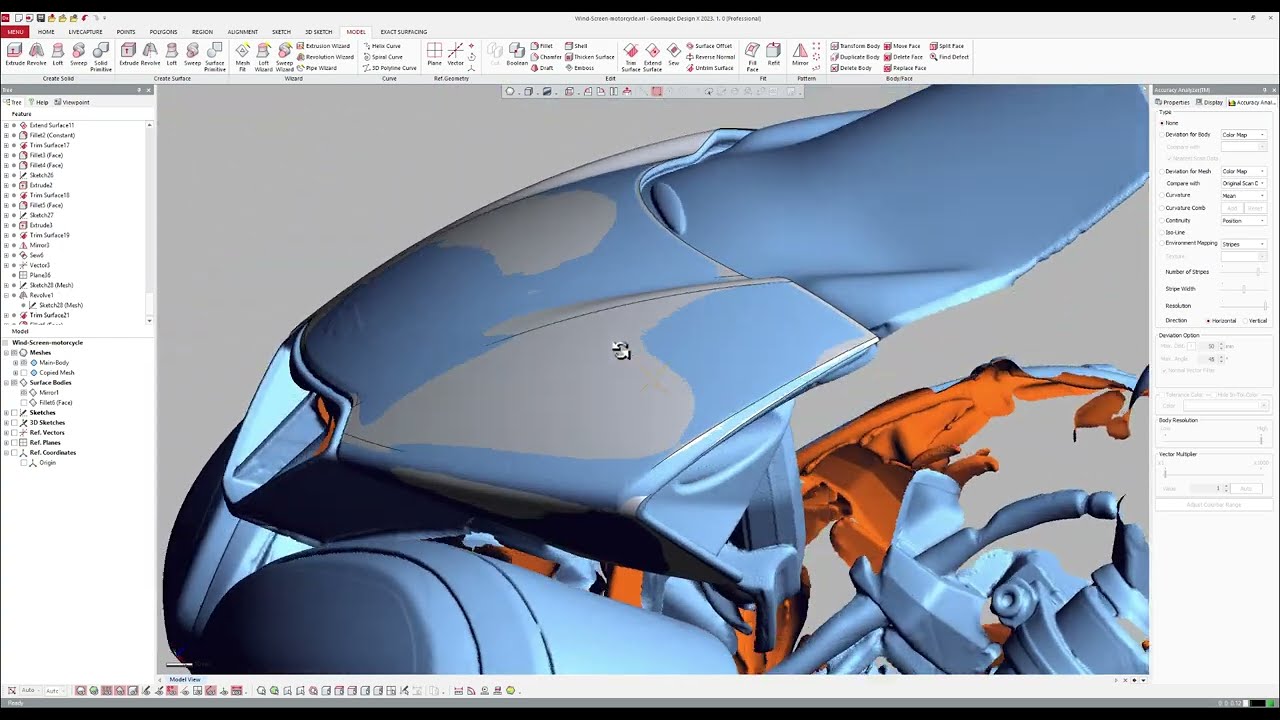
Task: Adjust the Stripe Width slider
Action: 1243,289
